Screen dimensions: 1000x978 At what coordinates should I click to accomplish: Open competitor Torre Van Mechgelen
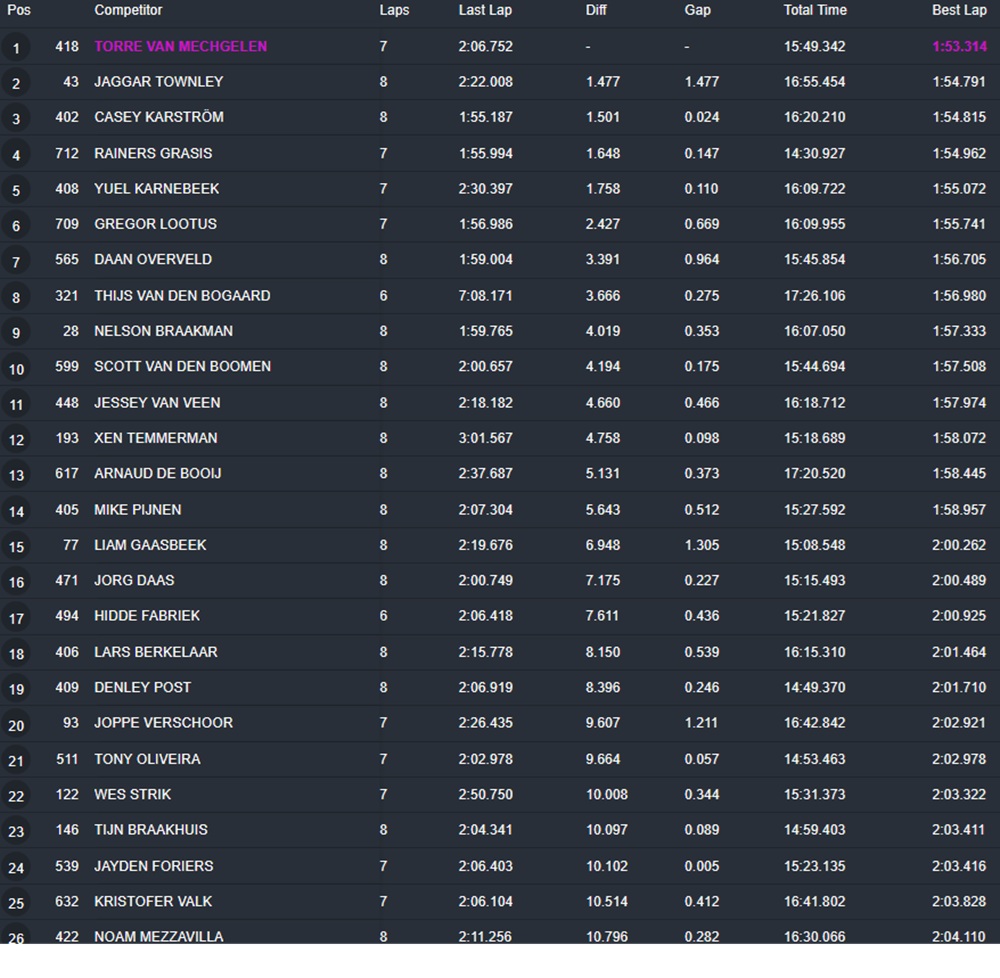(x=180, y=46)
